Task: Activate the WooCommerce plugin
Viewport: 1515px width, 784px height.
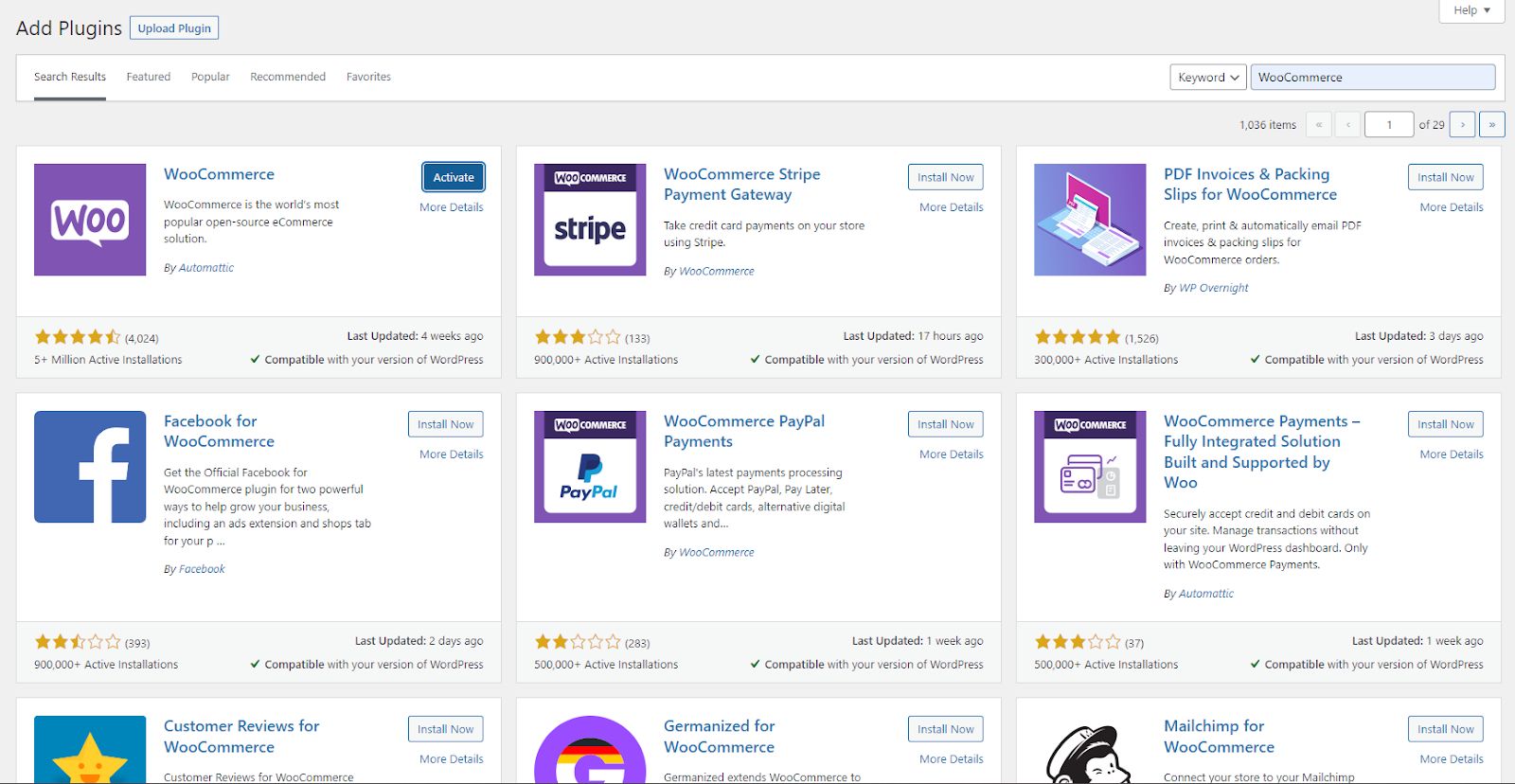Action: click(x=454, y=177)
